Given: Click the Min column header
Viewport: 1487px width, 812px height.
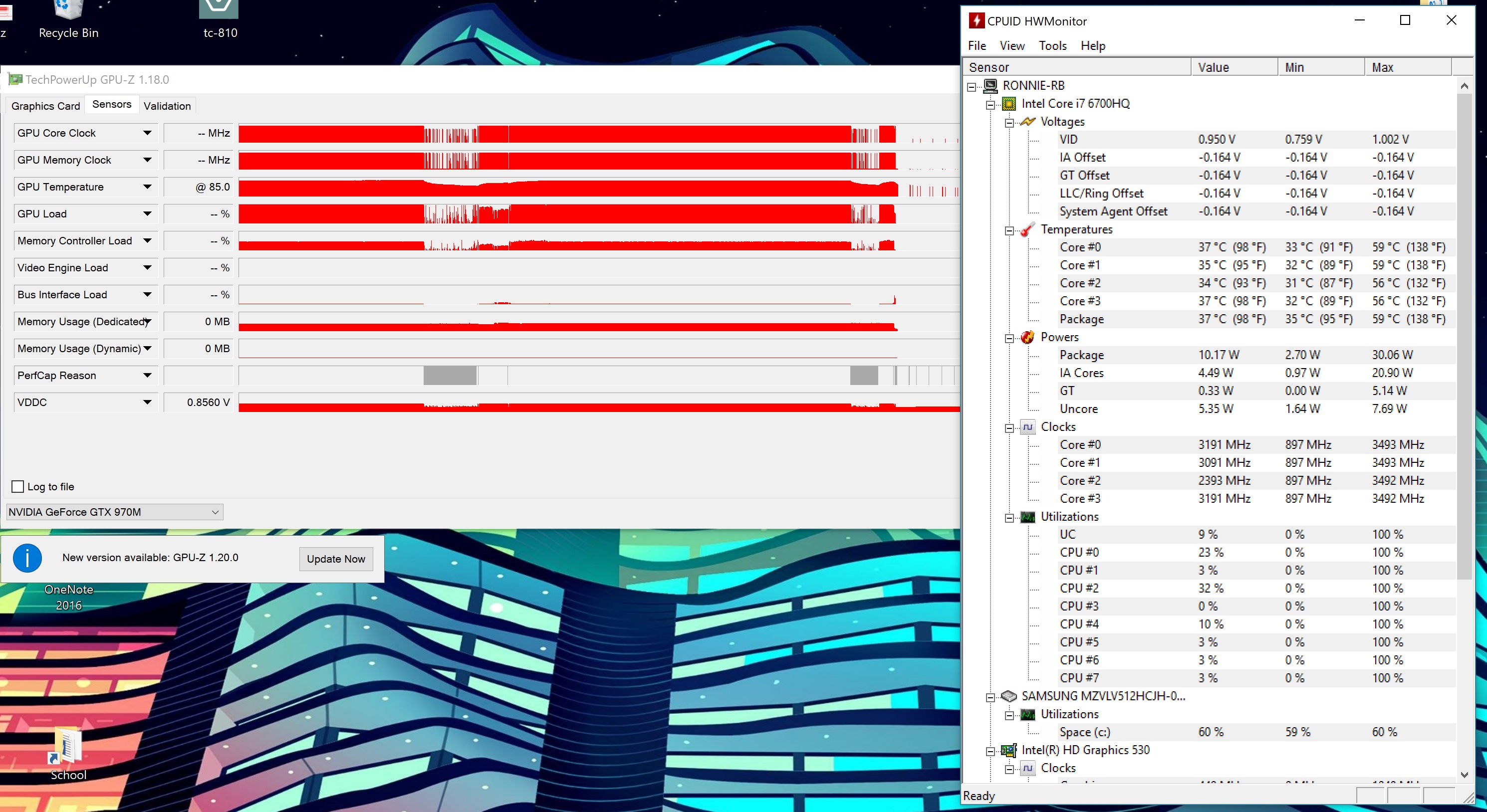Looking at the screenshot, I should click(1321, 67).
